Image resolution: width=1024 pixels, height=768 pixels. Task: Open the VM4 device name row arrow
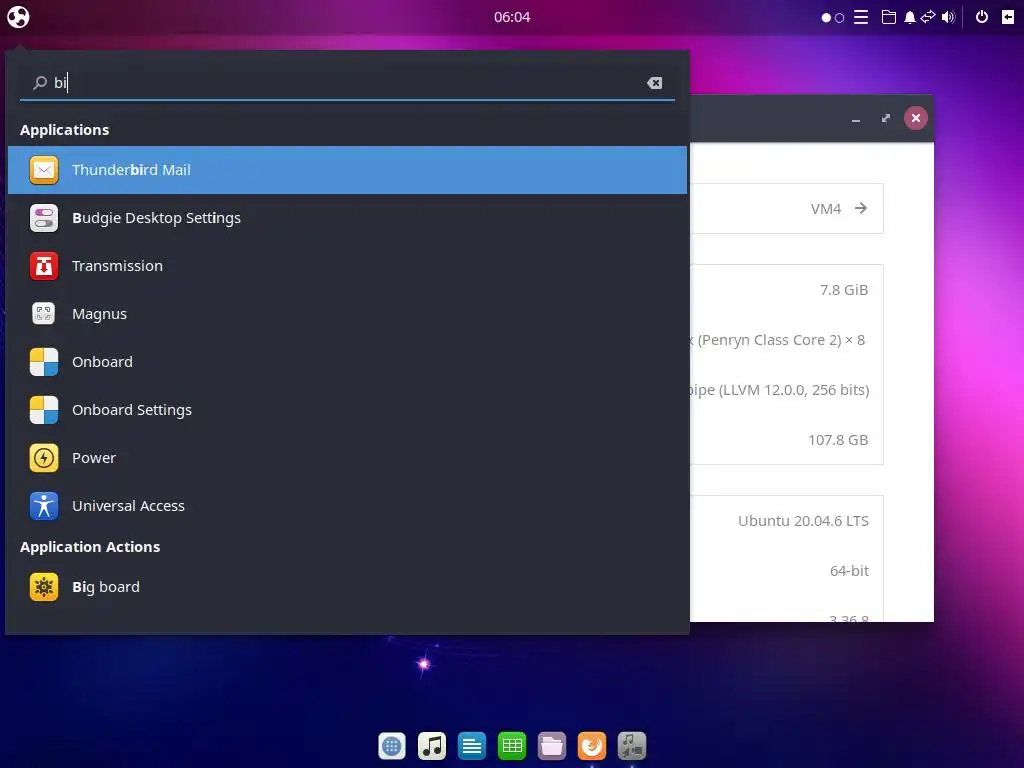[x=861, y=208]
